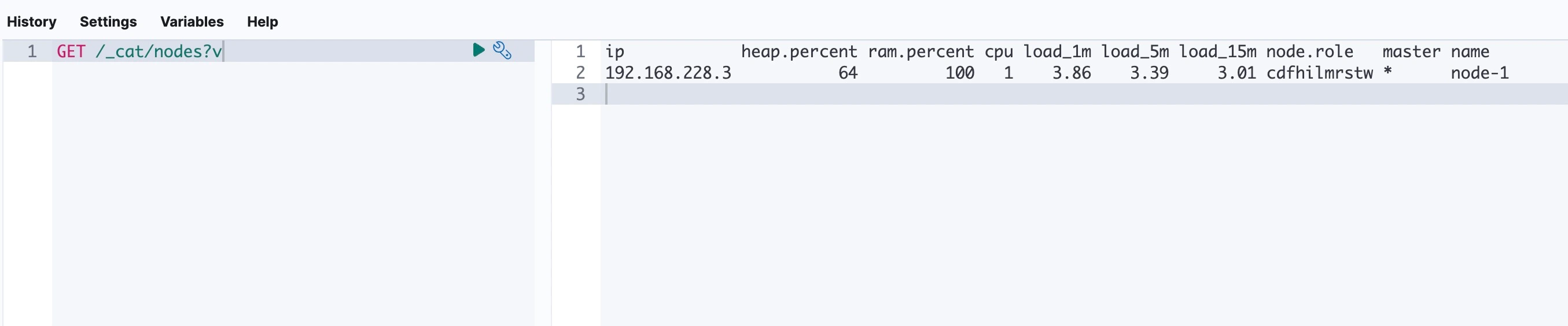The height and width of the screenshot is (326, 1568).
Task: Click the IP address 192.168.228.3 in response
Action: [x=668, y=73]
